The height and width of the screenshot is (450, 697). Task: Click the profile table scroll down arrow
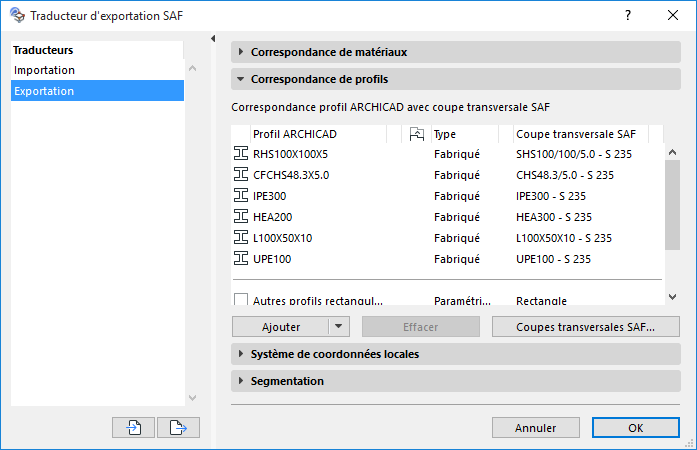click(673, 297)
